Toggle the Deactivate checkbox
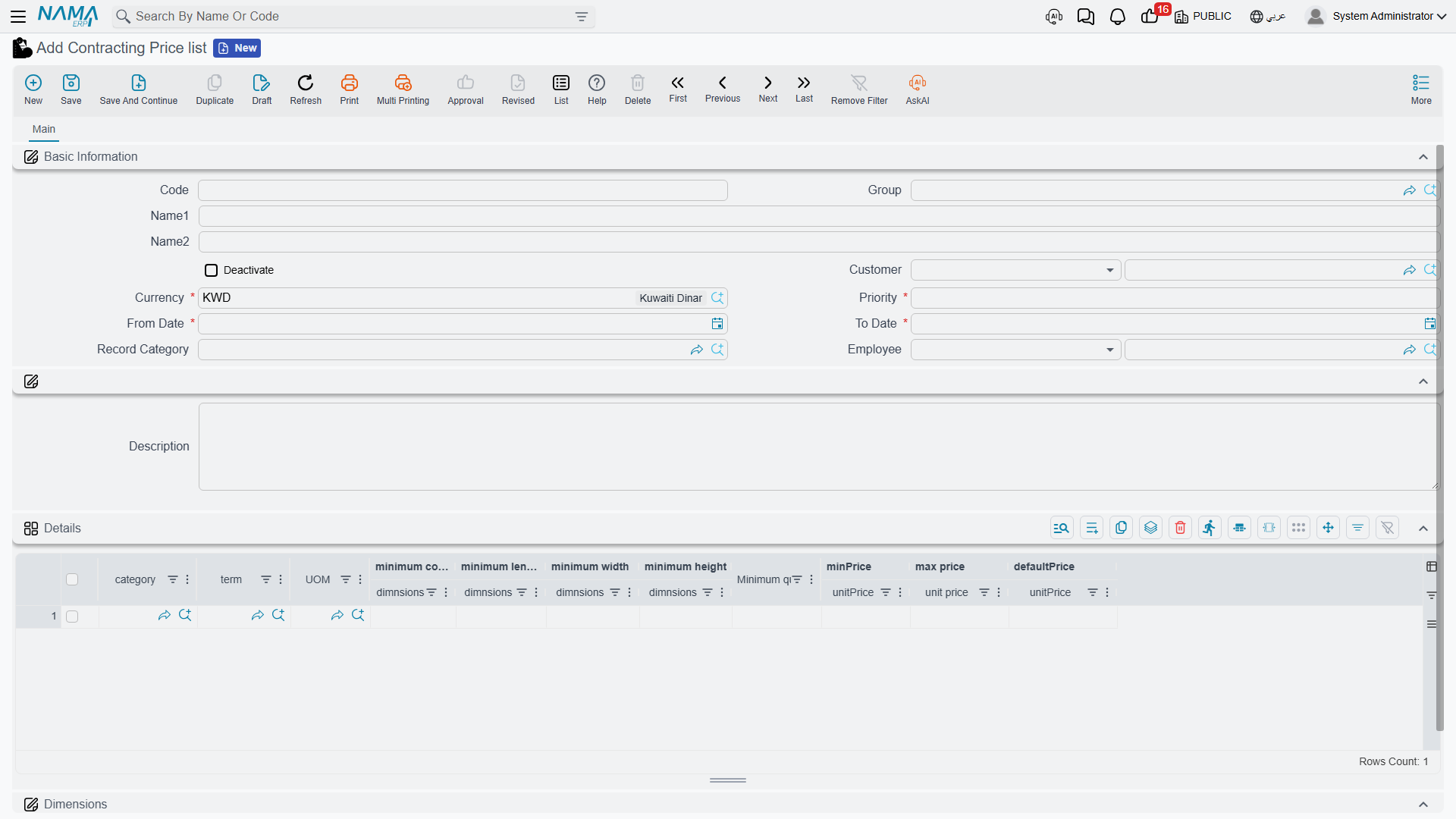 pyautogui.click(x=212, y=270)
